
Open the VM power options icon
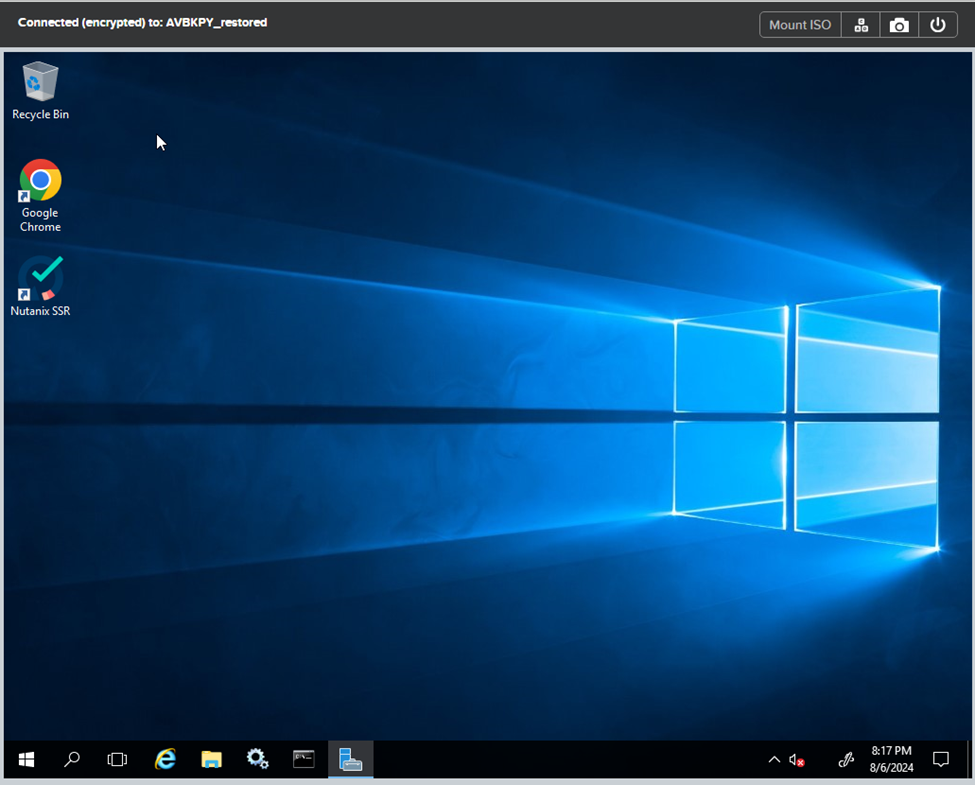938,25
